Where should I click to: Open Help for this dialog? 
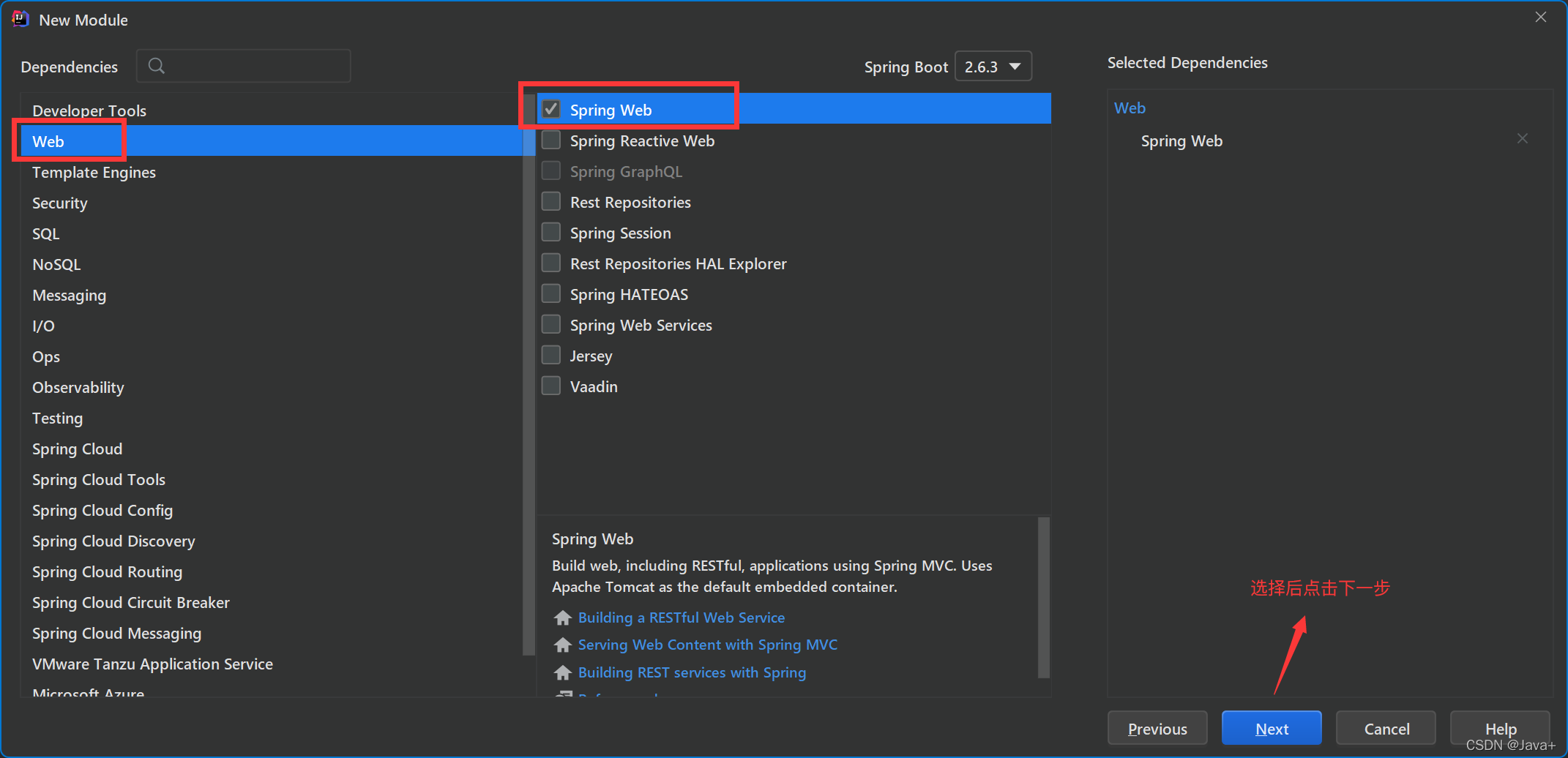pyautogui.click(x=1500, y=728)
